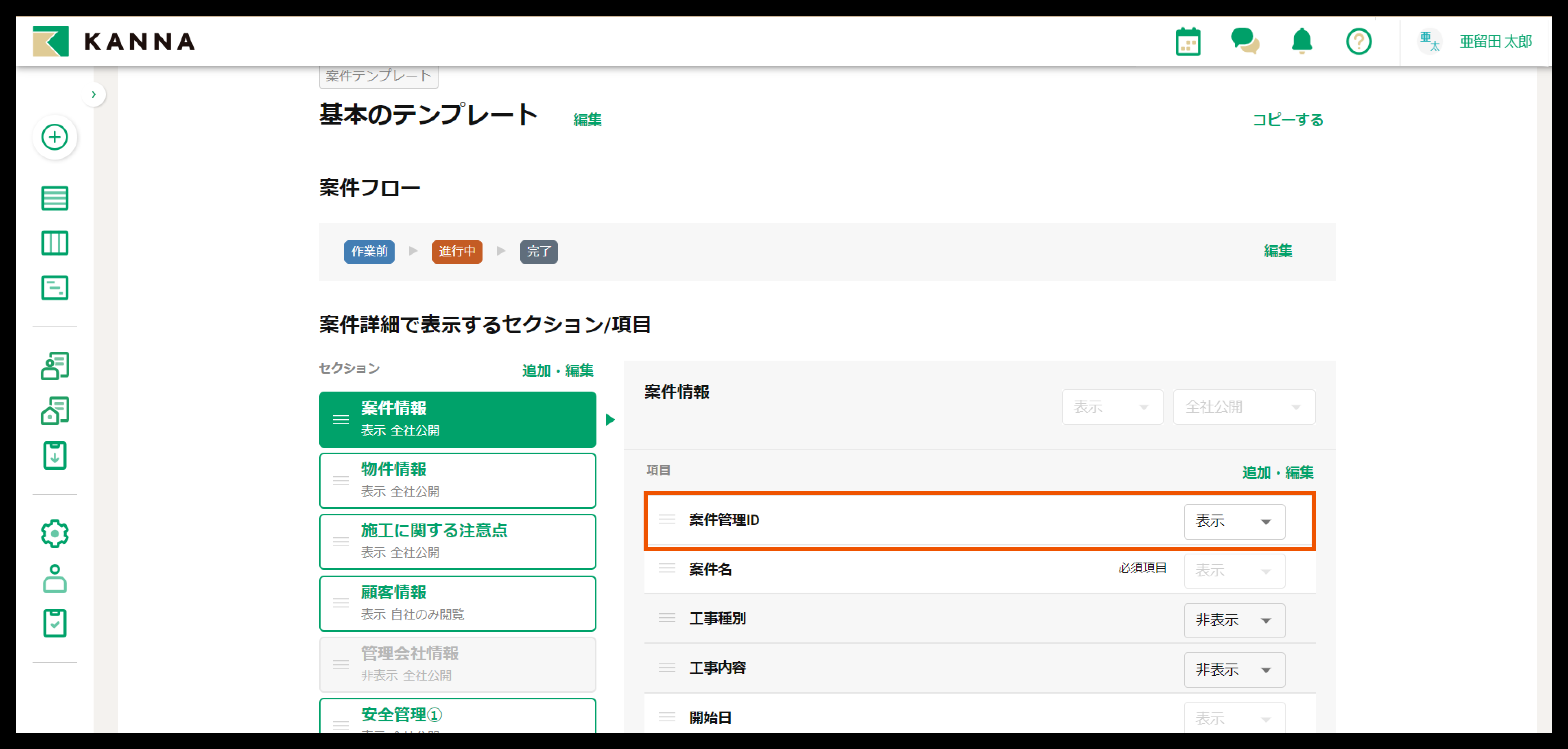Grab the drag handle of 管理会社情報 section
The width and height of the screenshot is (1568, 749).
(x=341, y=664)
